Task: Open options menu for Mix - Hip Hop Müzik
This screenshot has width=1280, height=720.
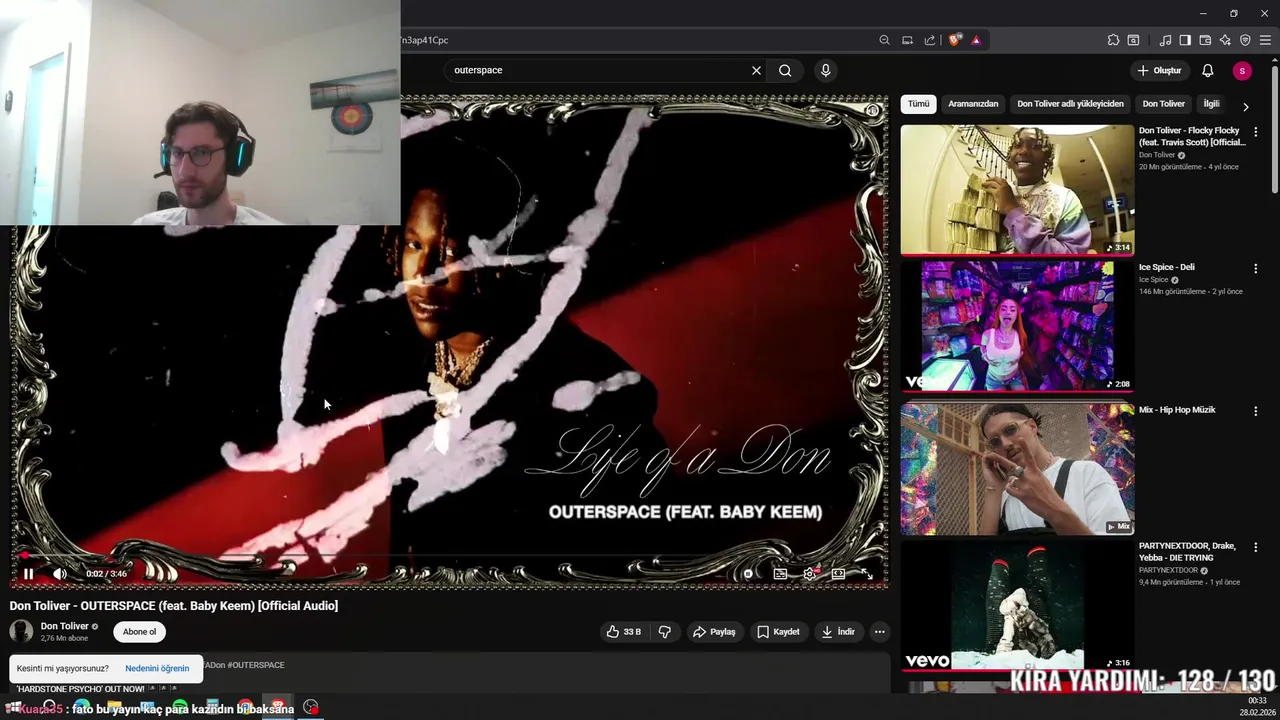Action: pos(1255,411)
